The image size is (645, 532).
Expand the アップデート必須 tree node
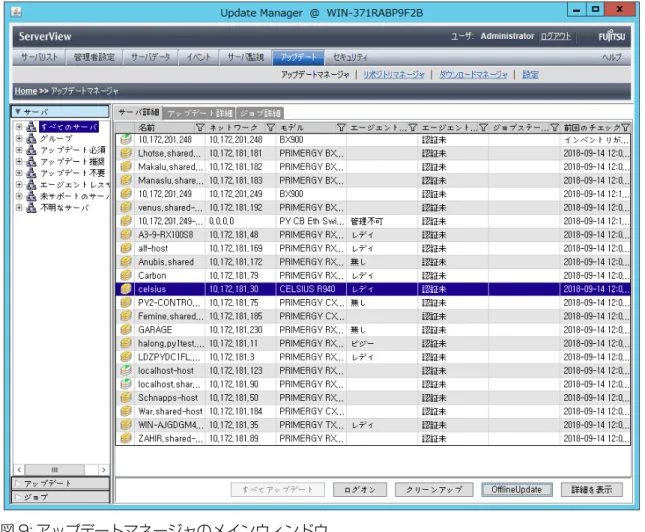[x=19, y=150]
